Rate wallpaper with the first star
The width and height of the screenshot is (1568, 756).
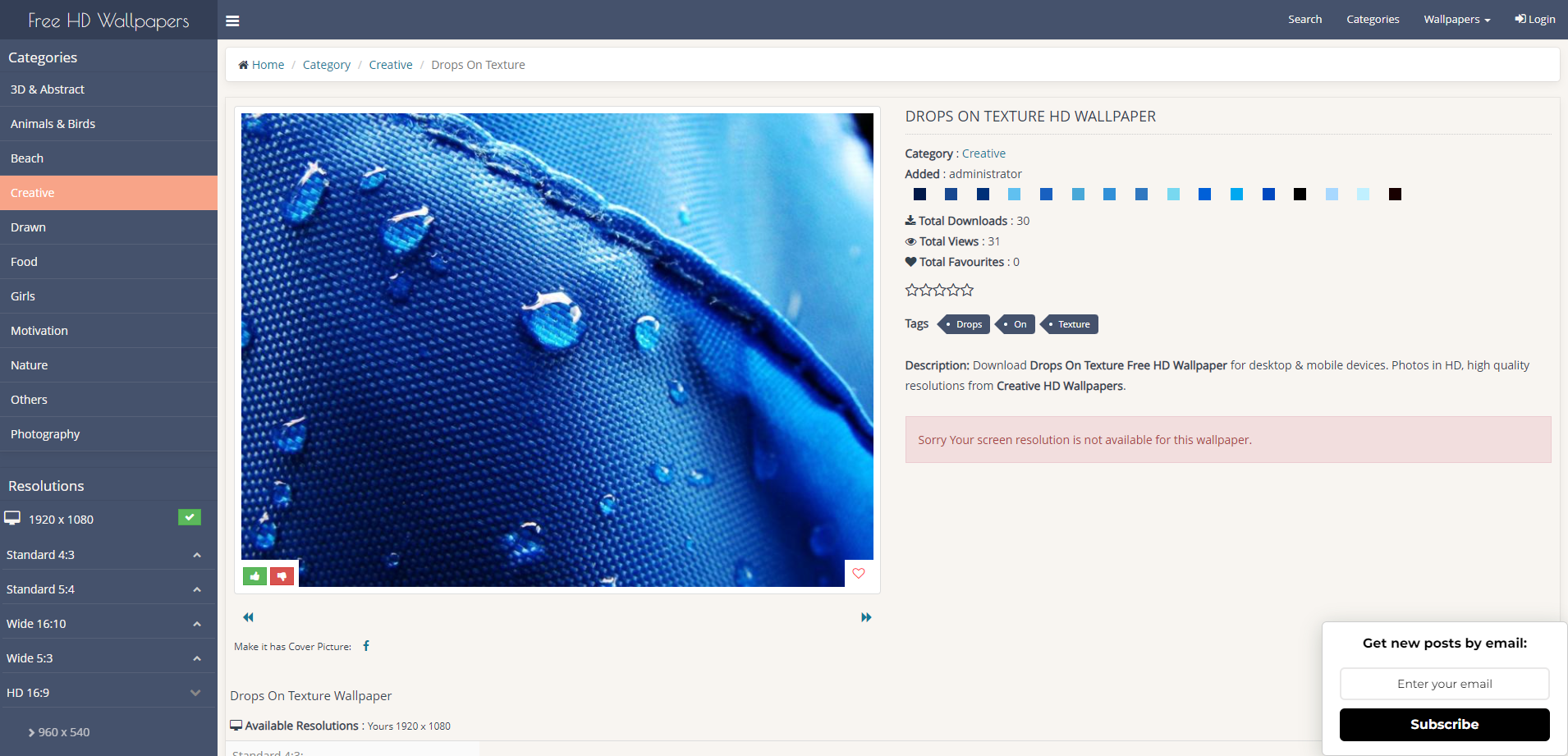pos(911,290)
